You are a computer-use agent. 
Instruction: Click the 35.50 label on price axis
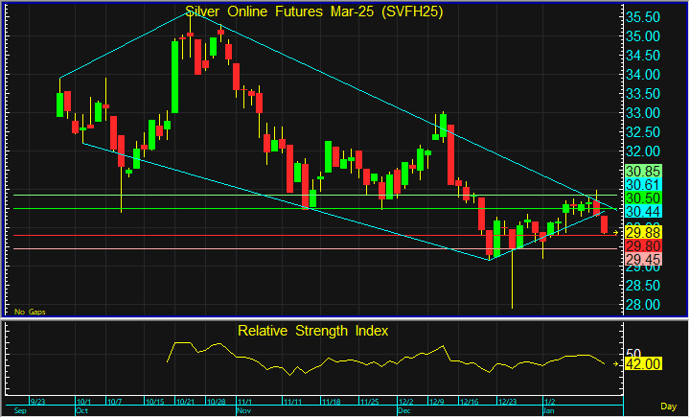643,18
